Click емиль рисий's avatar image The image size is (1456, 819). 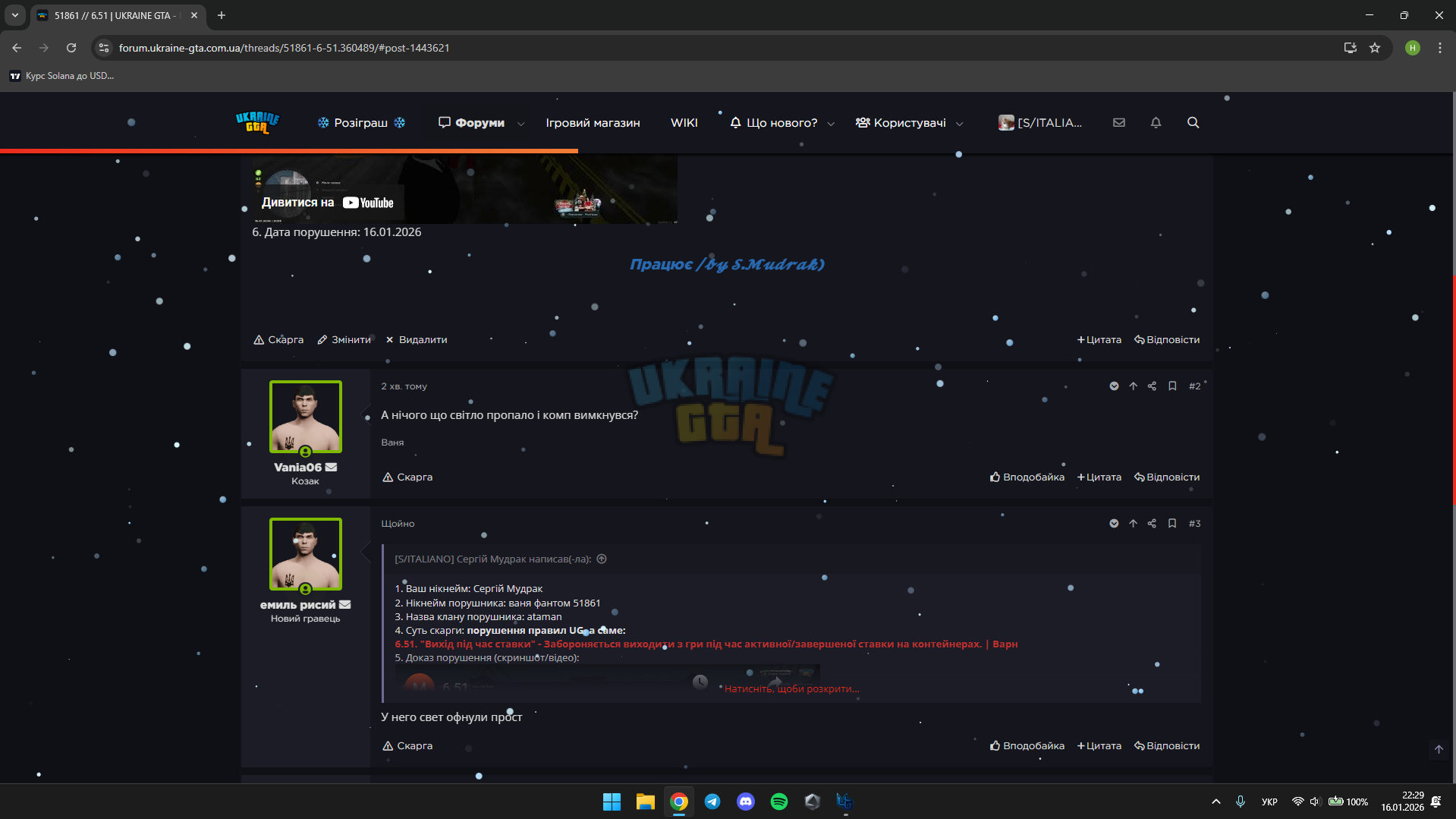tap(306, 554)
